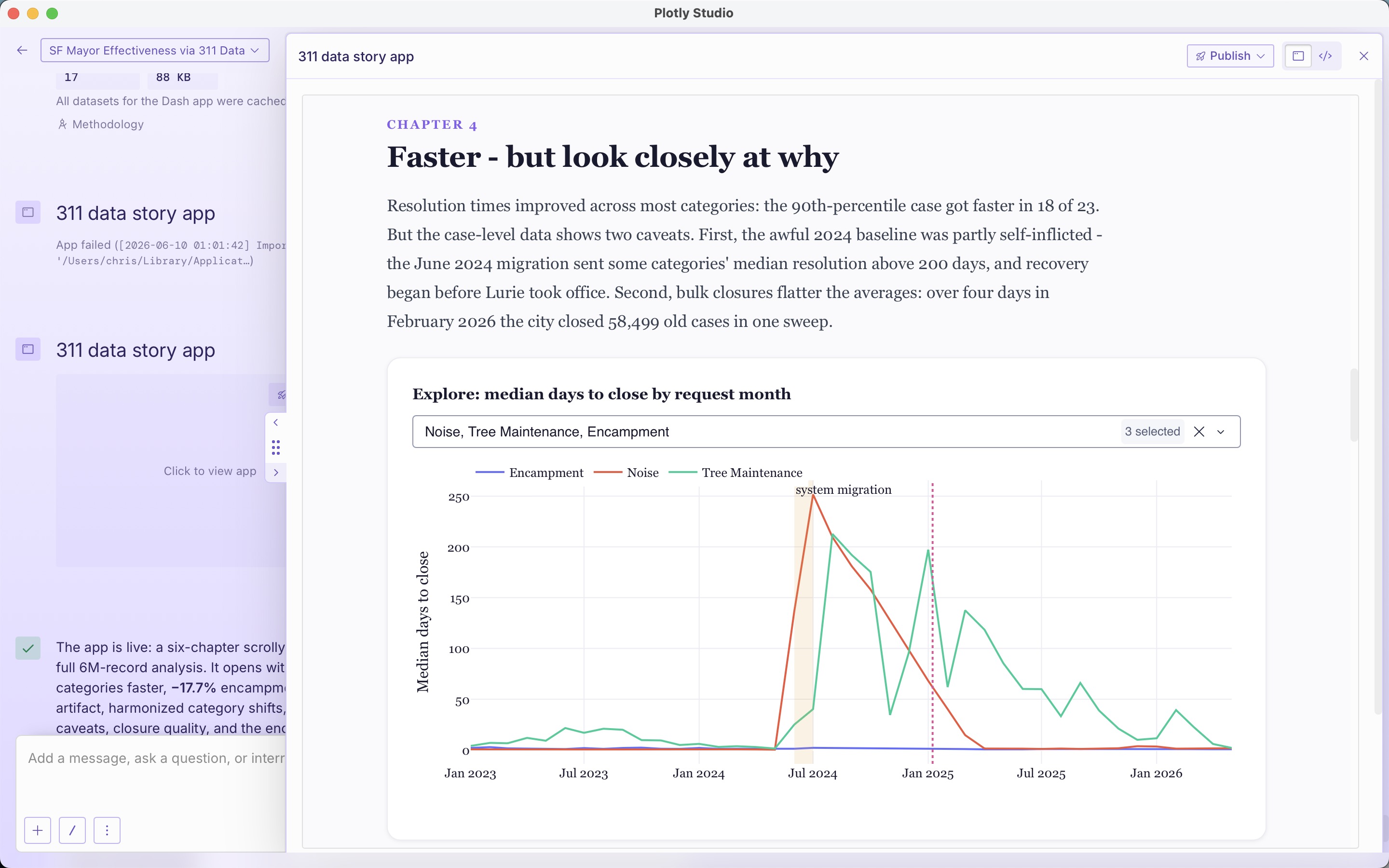
Task: Open the SF Mayor Effectiveness project dropdown
Action: [155, 51]
